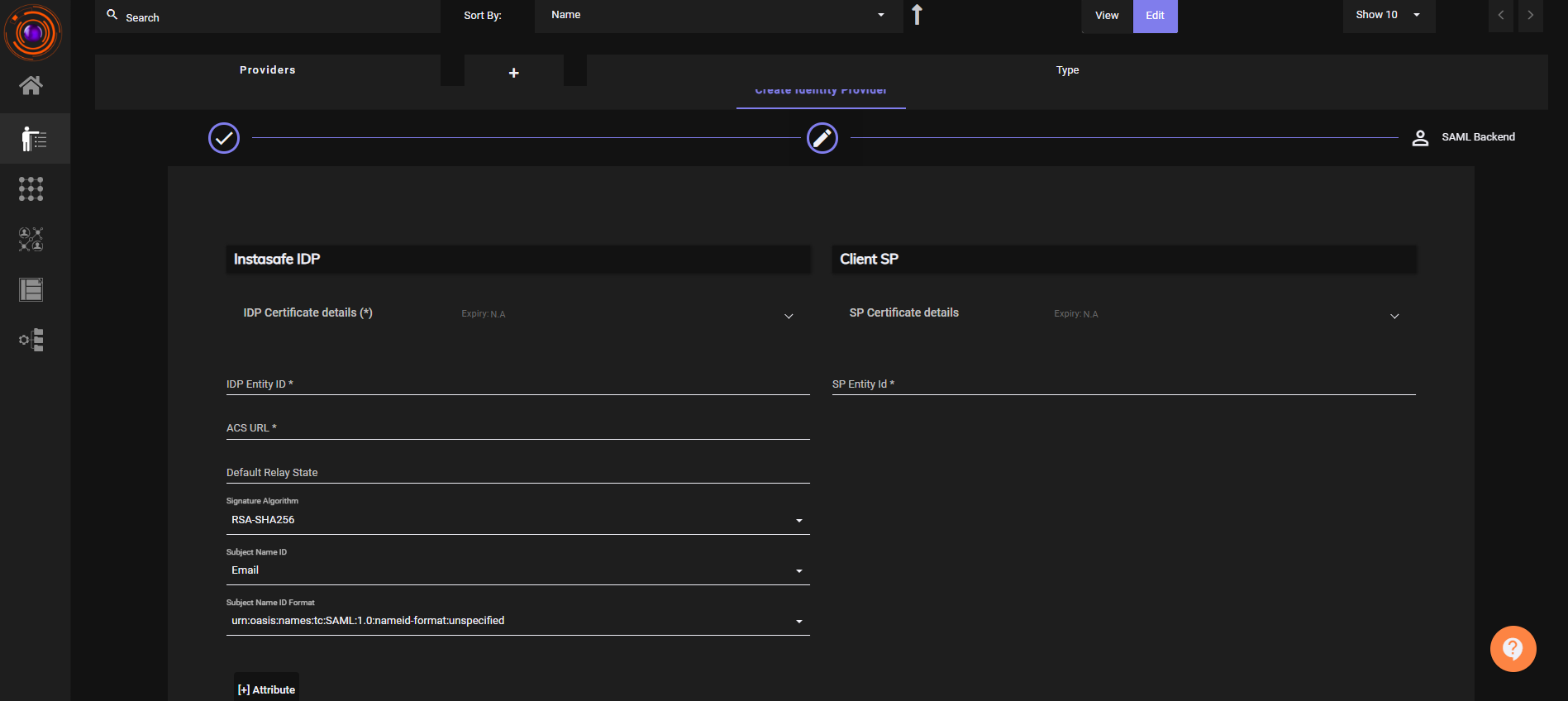
Task: Open the help question mark bubble
Action: [x=1513, y=649]
